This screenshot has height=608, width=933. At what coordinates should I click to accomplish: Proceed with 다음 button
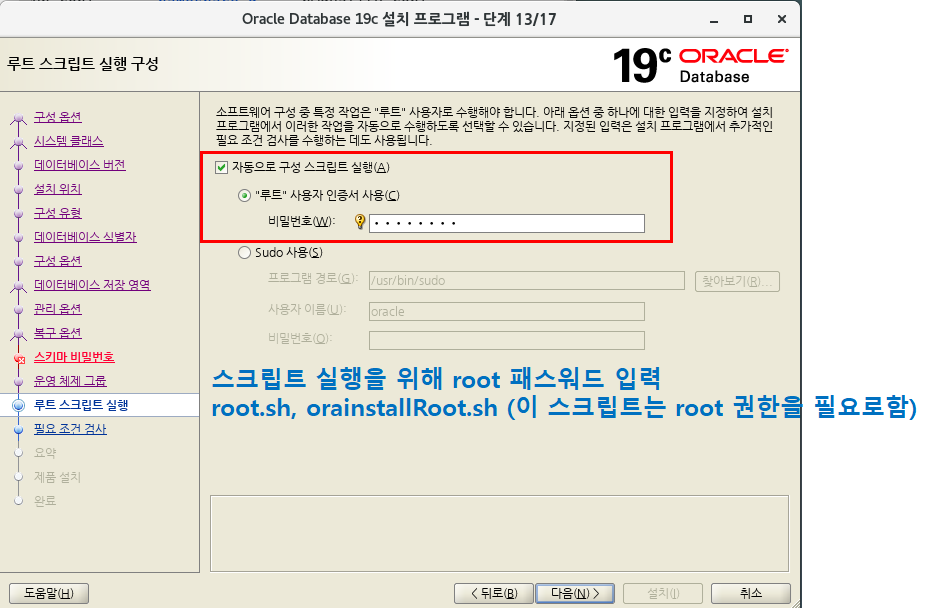[x=575, y=593]
